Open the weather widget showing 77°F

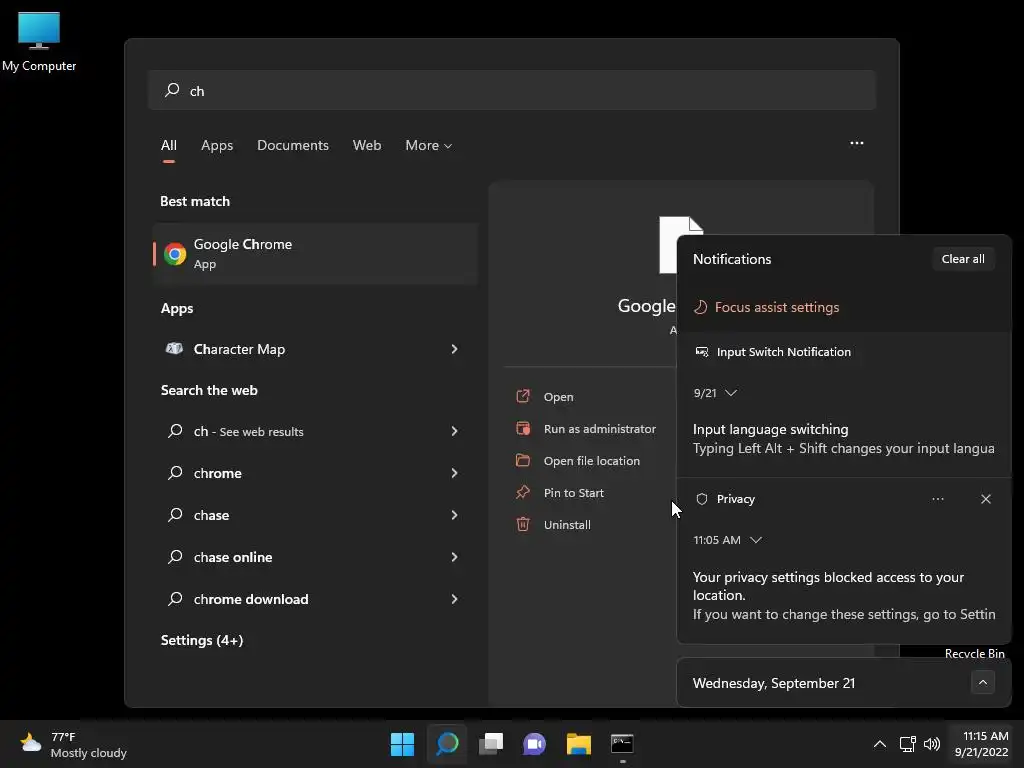click(73, 744)
